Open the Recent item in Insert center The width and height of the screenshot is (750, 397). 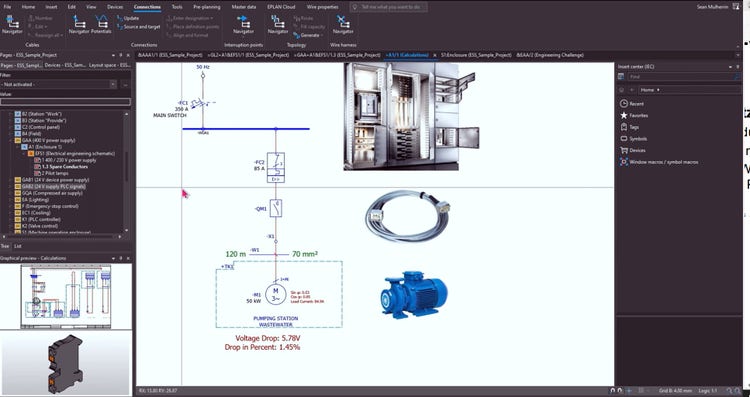pyautogui.click(x=632, y=103)
